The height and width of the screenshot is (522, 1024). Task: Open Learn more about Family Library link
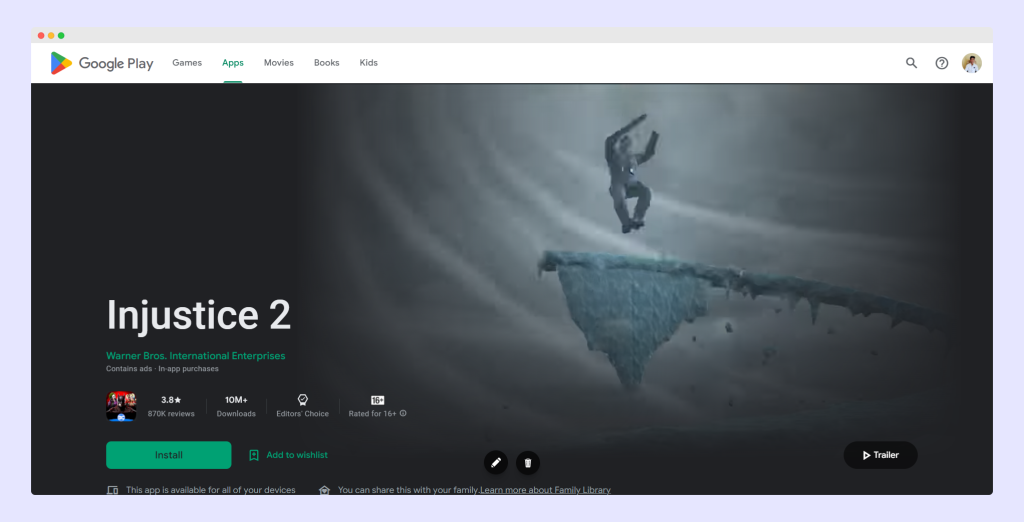coord(545,490)
